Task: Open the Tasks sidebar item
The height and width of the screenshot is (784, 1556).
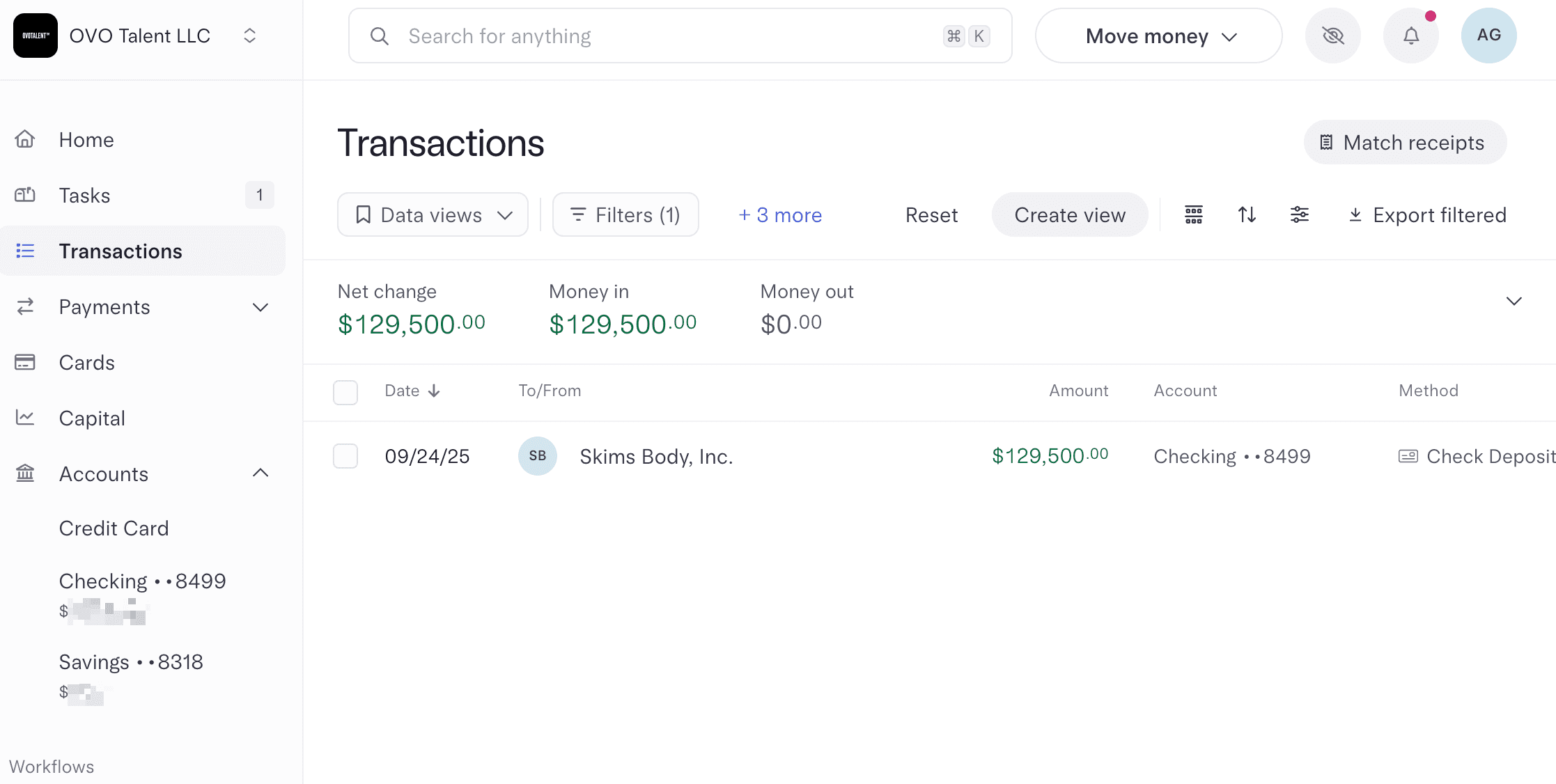Action: (x=84, y=196)
